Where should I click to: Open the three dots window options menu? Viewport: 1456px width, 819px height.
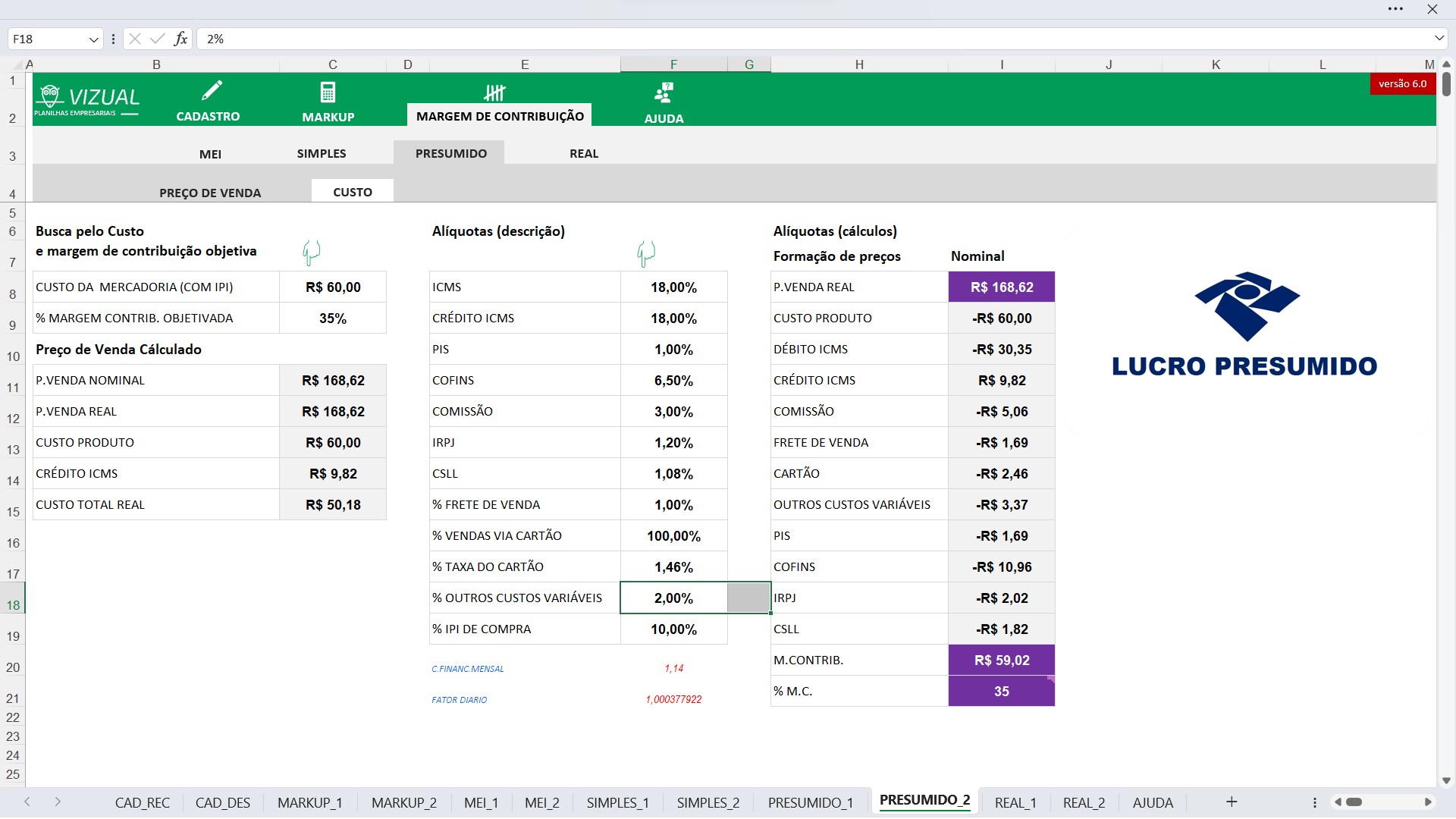click(x=1395, y=9)
